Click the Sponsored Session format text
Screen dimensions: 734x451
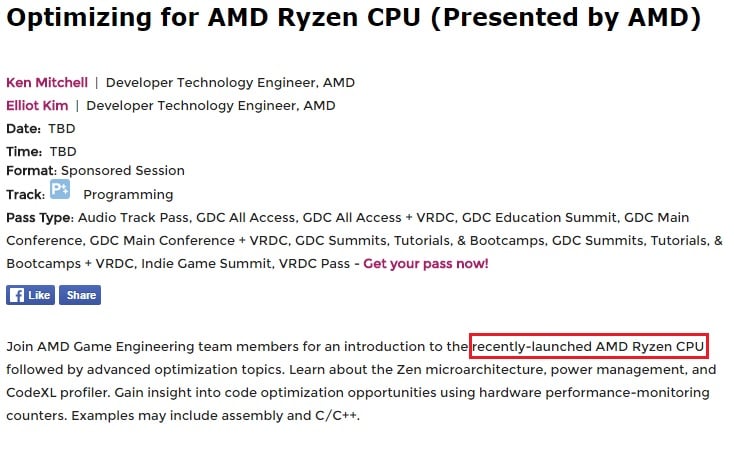[x=123, y=170]
